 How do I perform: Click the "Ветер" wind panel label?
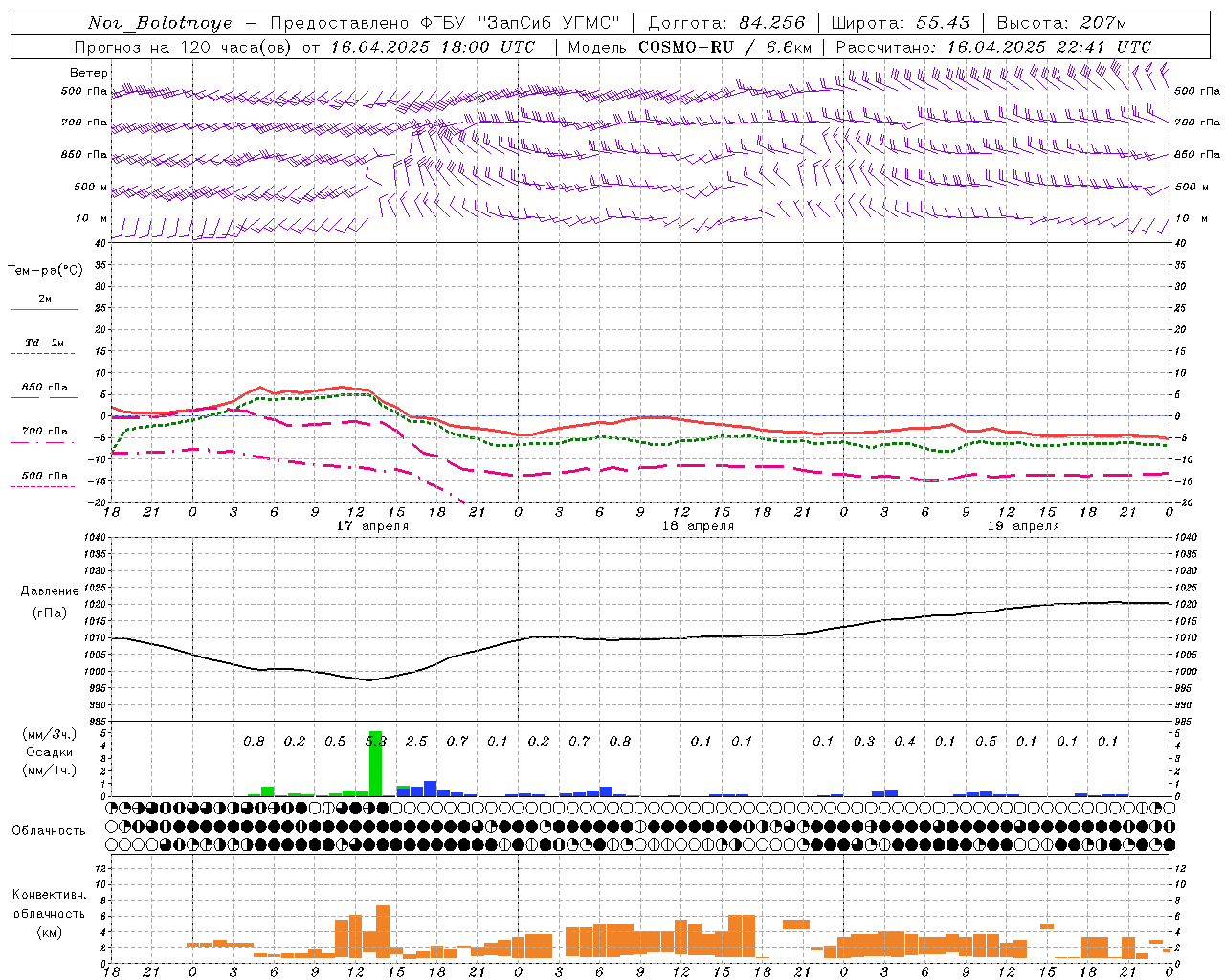click(89, 73)
